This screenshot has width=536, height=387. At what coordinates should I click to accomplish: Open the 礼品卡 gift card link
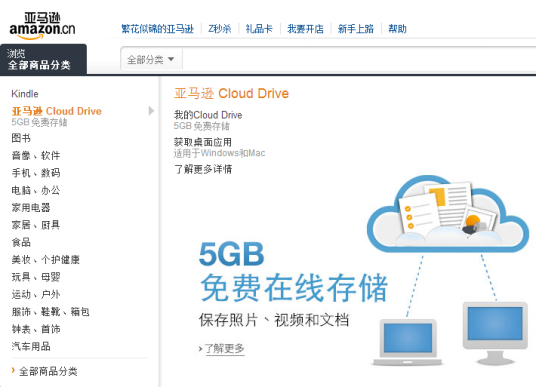click(259, 29)
